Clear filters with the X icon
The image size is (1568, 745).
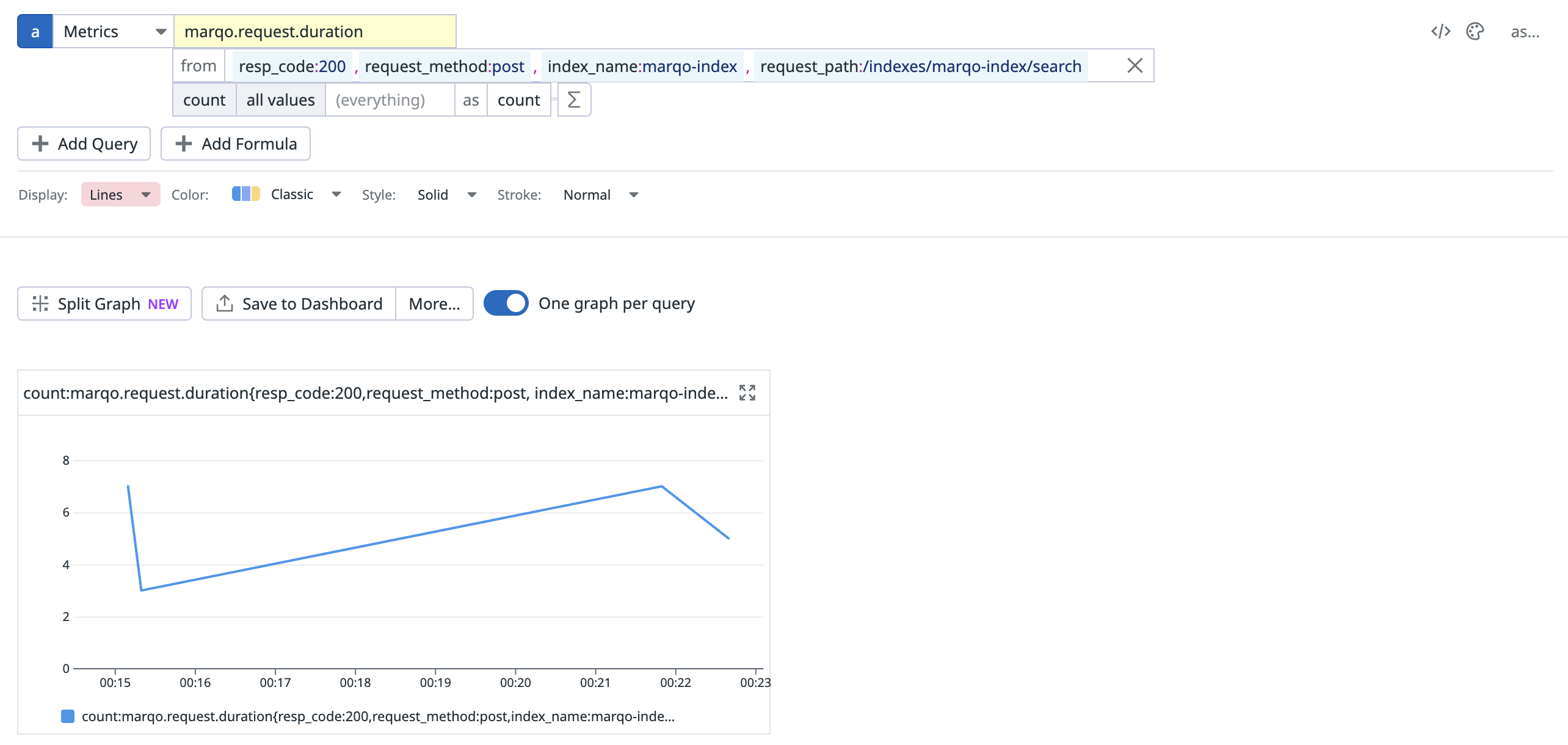point(1134,66)
